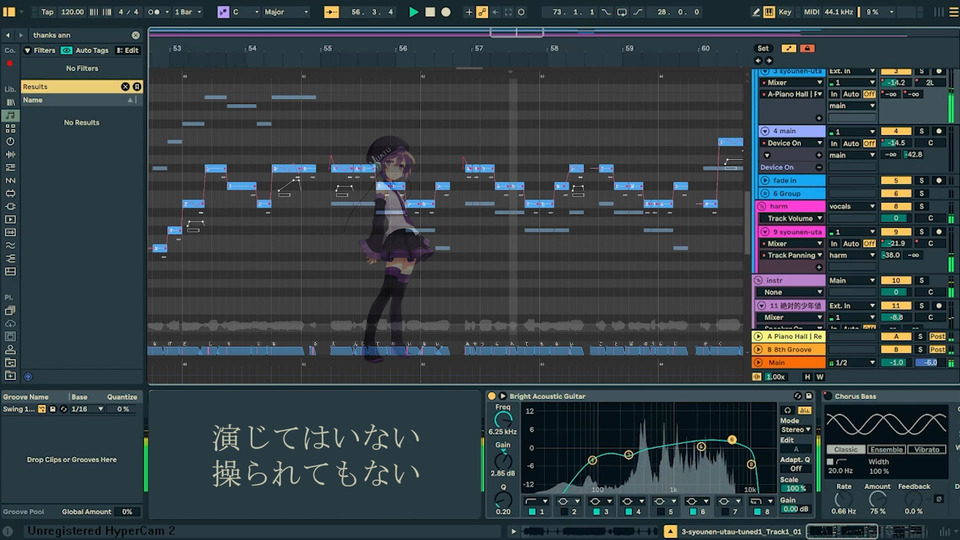
Task: Toggle computer MIDI keyboard button
Action: (x=768, y=12)
